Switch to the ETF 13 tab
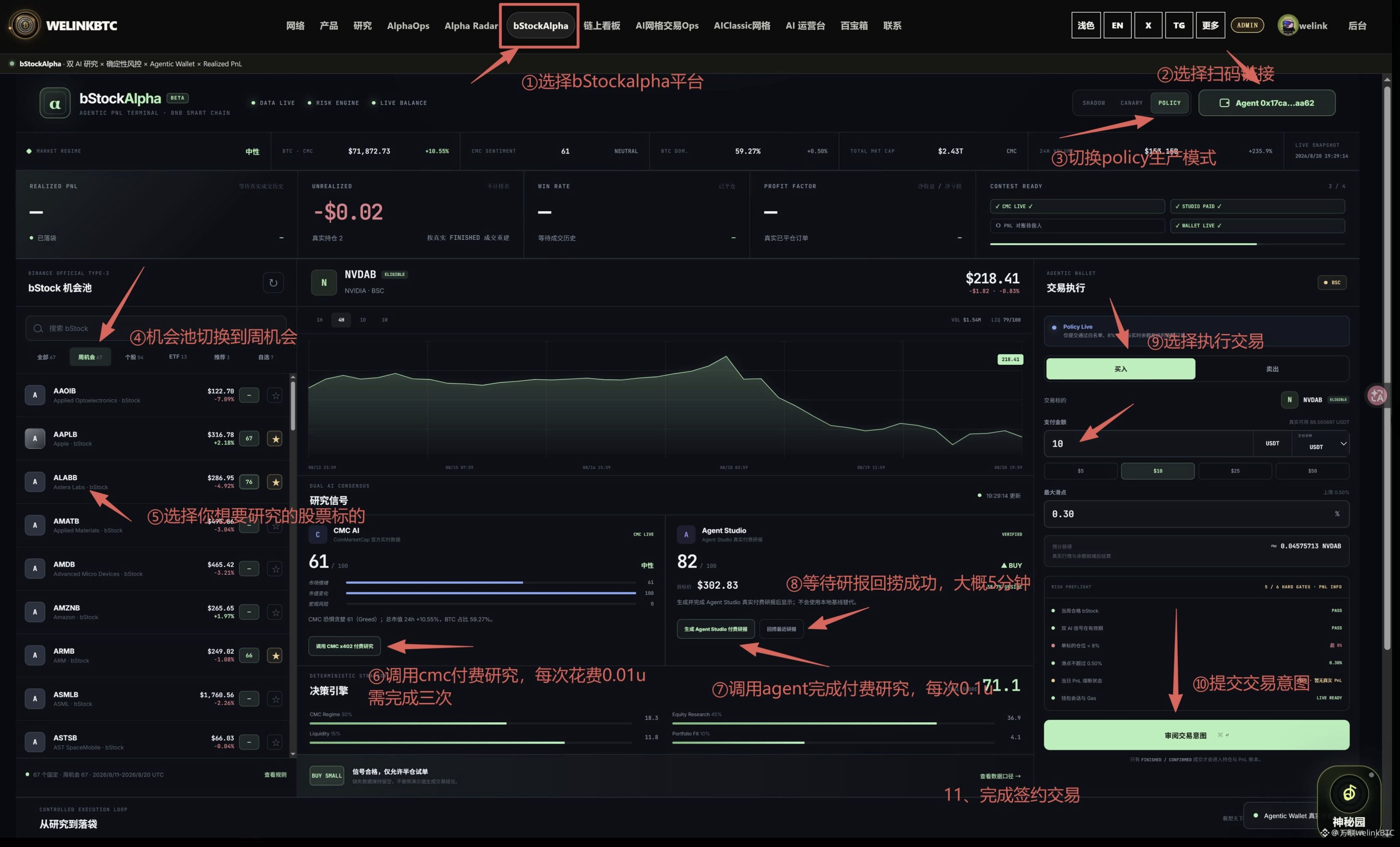This screenshot has width=1400, height=847. pyautogui.click(x=178, y=357)
